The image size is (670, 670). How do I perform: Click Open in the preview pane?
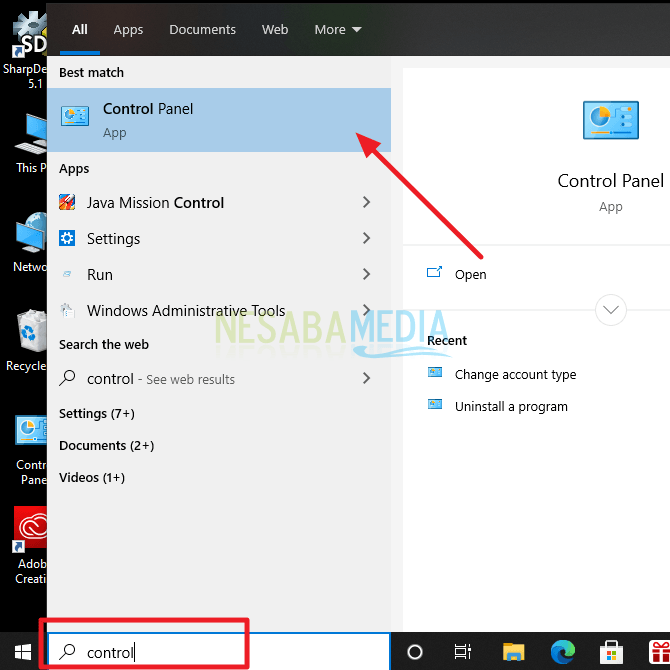point(470,274)
